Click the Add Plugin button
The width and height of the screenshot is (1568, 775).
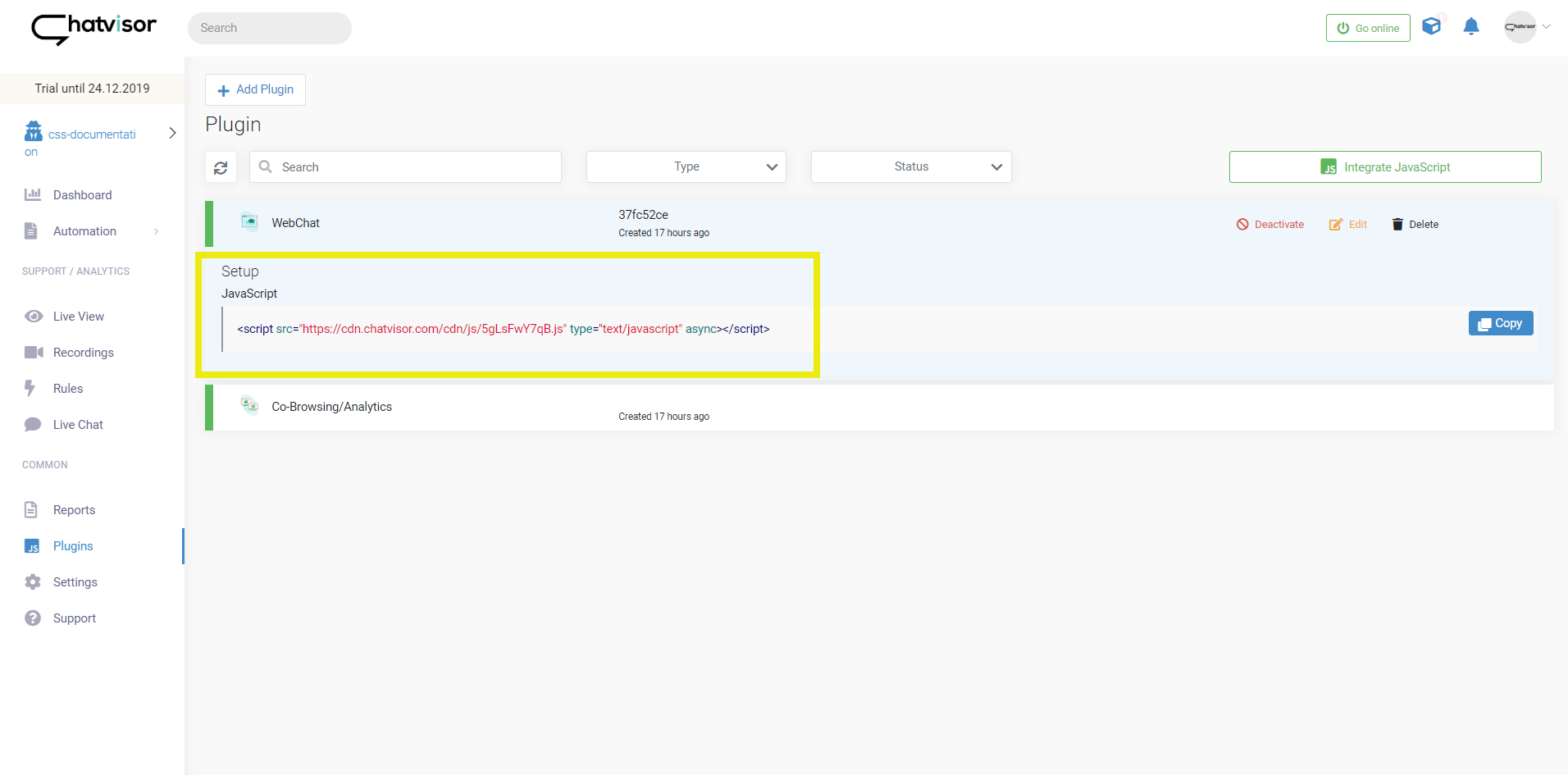(255, 89)
